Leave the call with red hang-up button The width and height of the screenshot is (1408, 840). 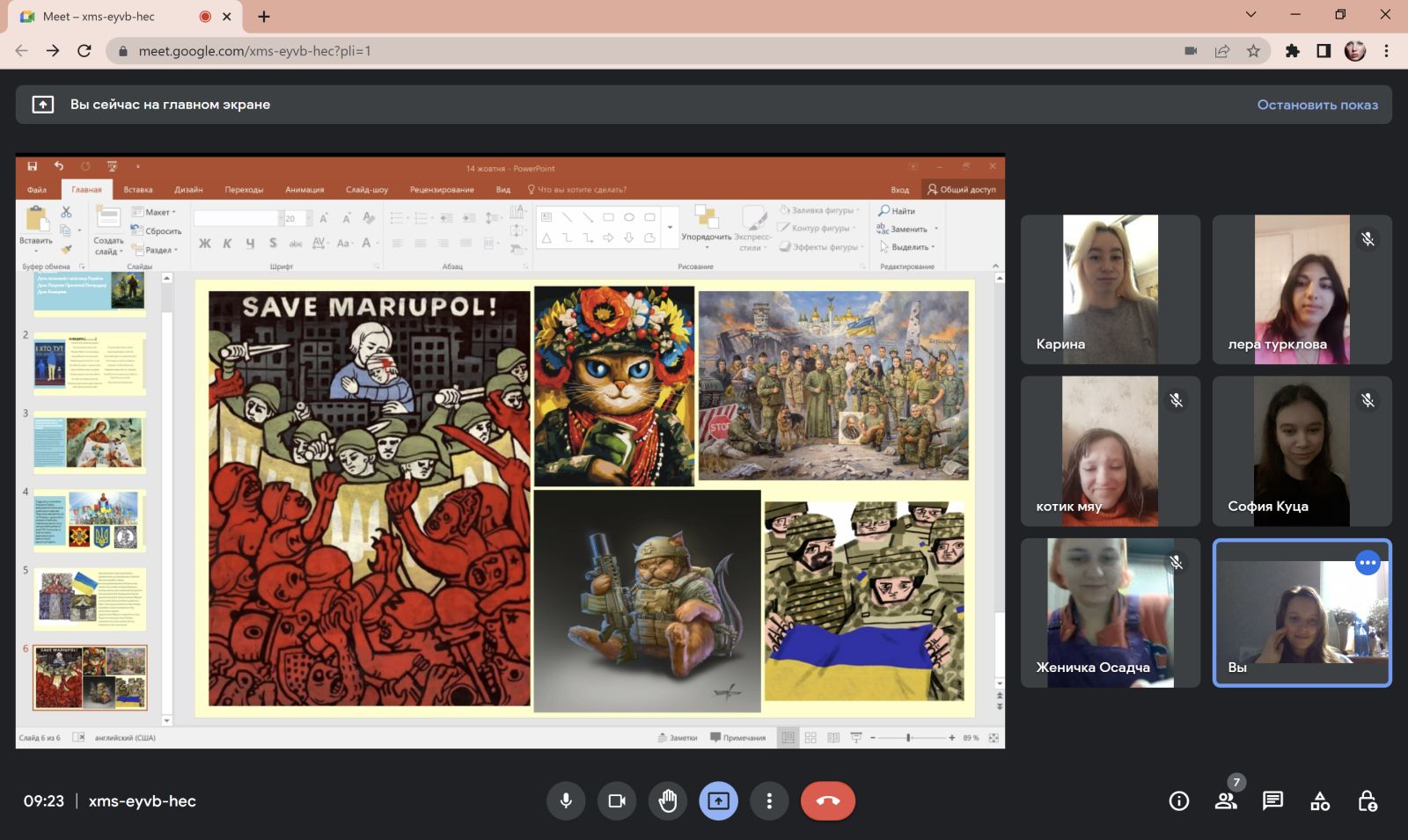coord(827,800)
